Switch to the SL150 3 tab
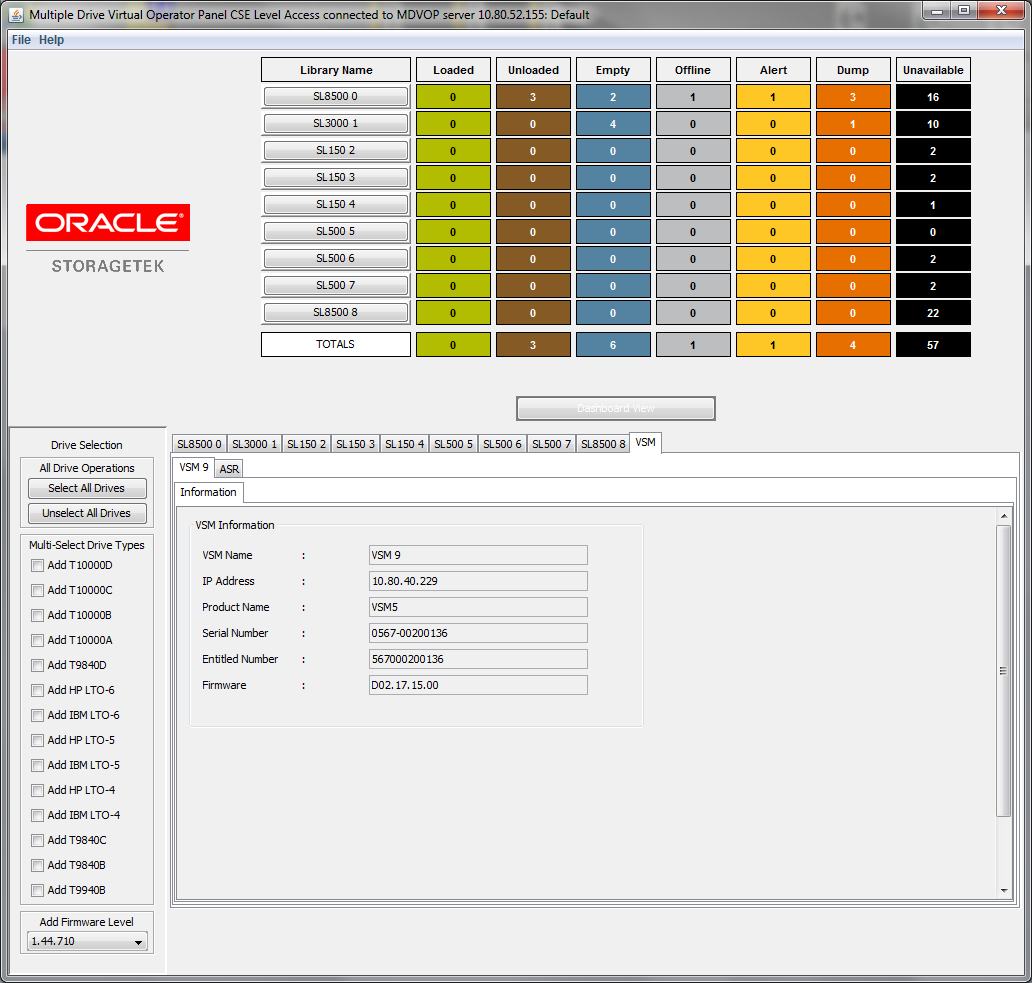Viewport: 1032px width, 983px height. [355, 444]
